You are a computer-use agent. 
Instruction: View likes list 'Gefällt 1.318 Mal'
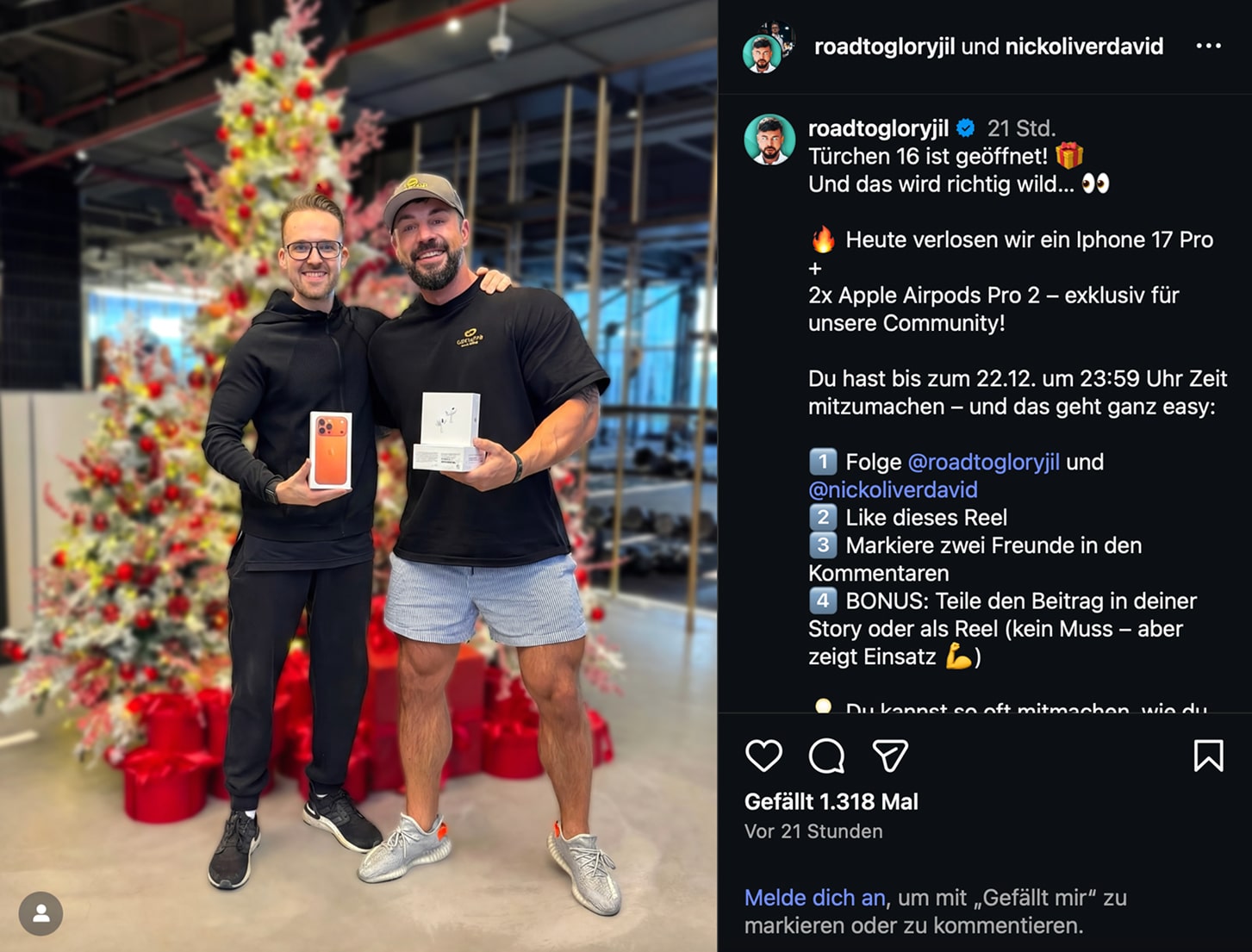coord(831,802)
